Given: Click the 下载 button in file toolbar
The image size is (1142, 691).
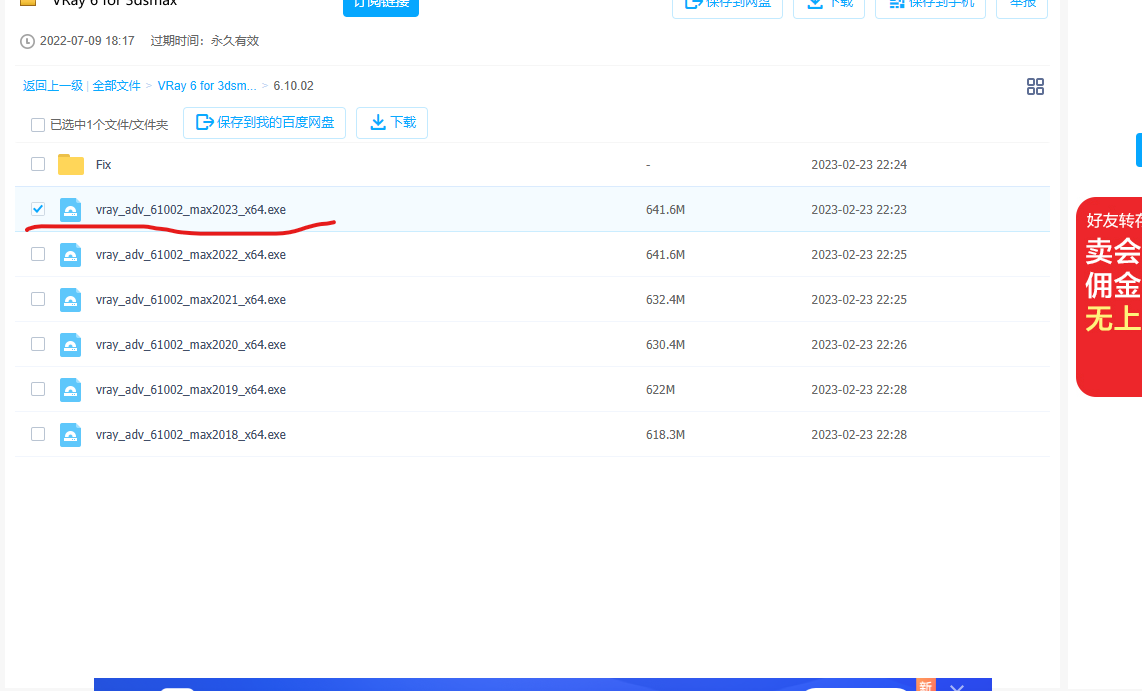Looking at the screenshot, I should pyautogui.click(x=392, y=122).
